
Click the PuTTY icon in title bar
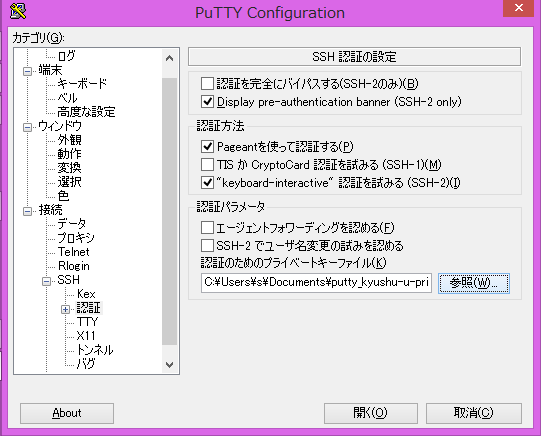[18, 11]
